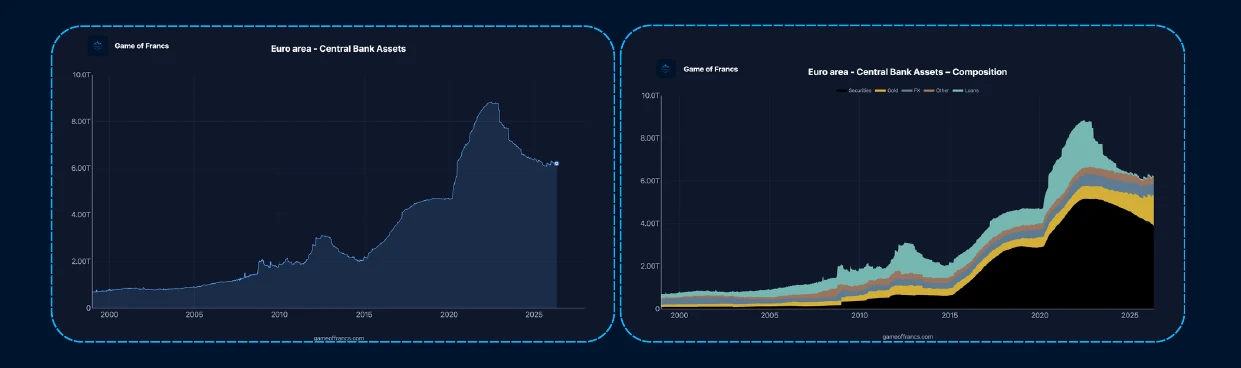Click the 'Euro area - Central Bank Assets' title in the left chart
Viewport: 1241px width, 368px height.
[338, 48]
